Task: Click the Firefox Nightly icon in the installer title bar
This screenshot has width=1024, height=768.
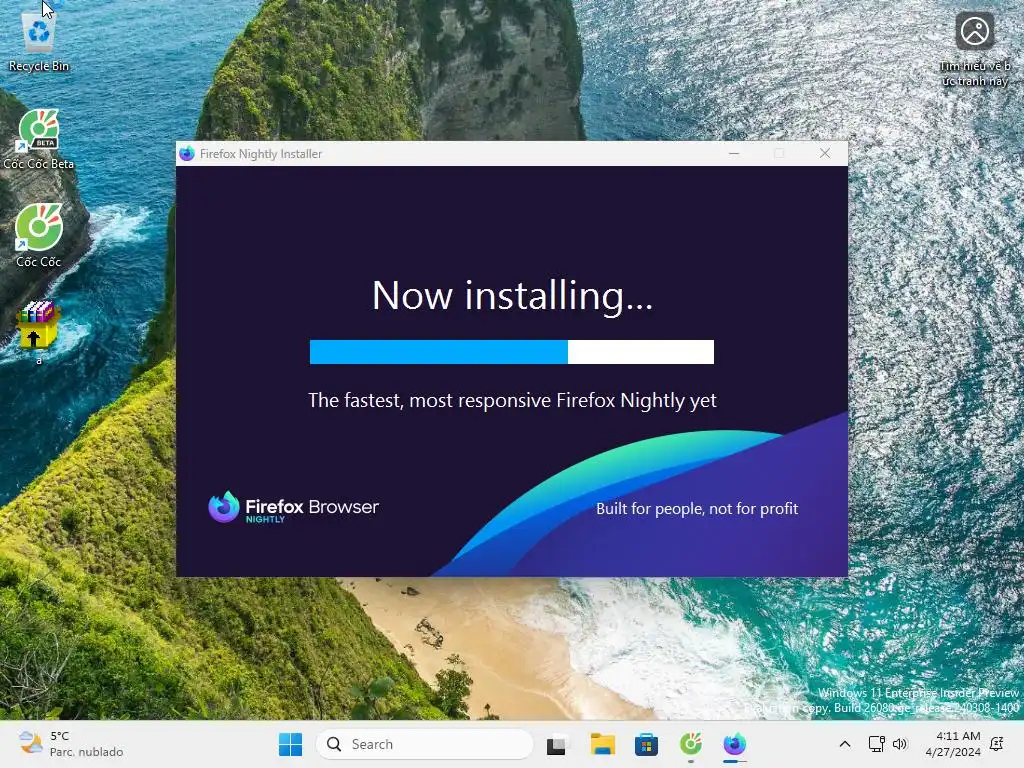Action: [x=187, y=153]
